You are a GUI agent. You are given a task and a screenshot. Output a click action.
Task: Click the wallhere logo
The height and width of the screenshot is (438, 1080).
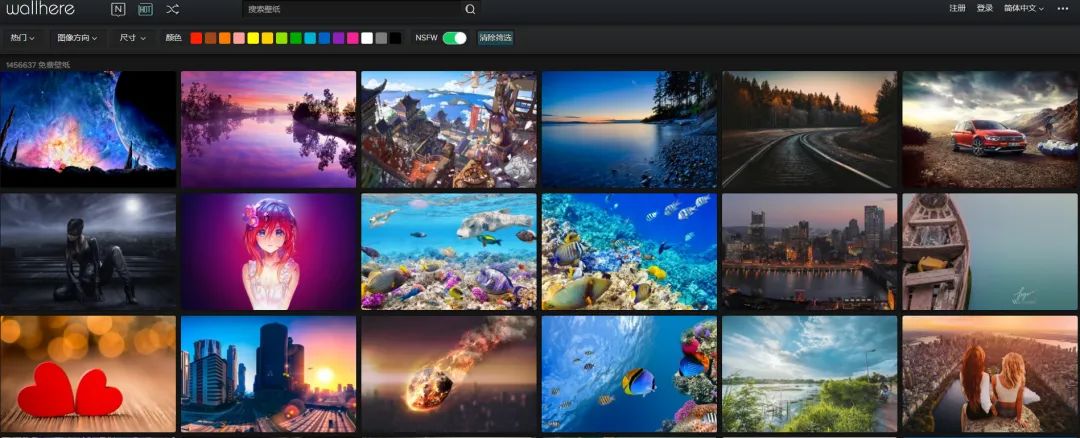(x=40, y=9)
